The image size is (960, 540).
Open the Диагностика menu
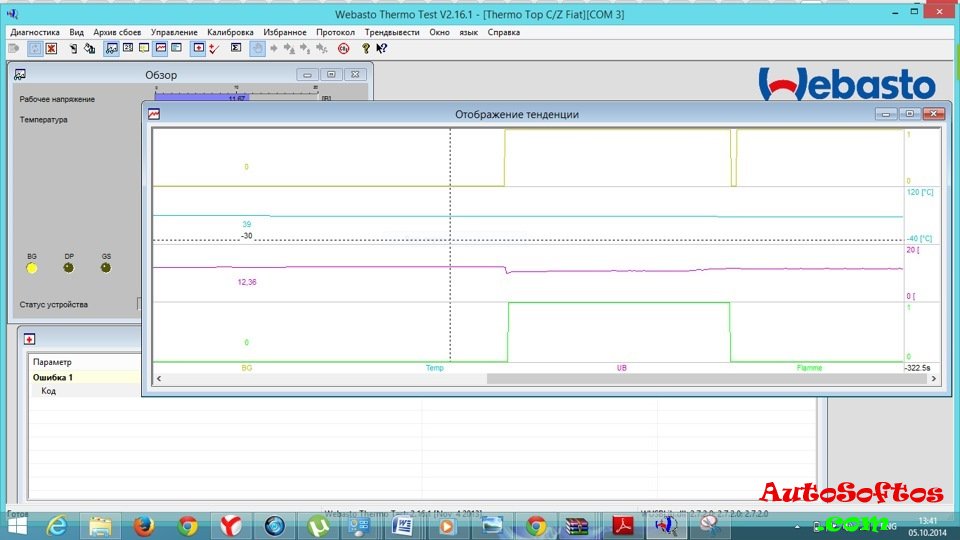tap(35, 32)
